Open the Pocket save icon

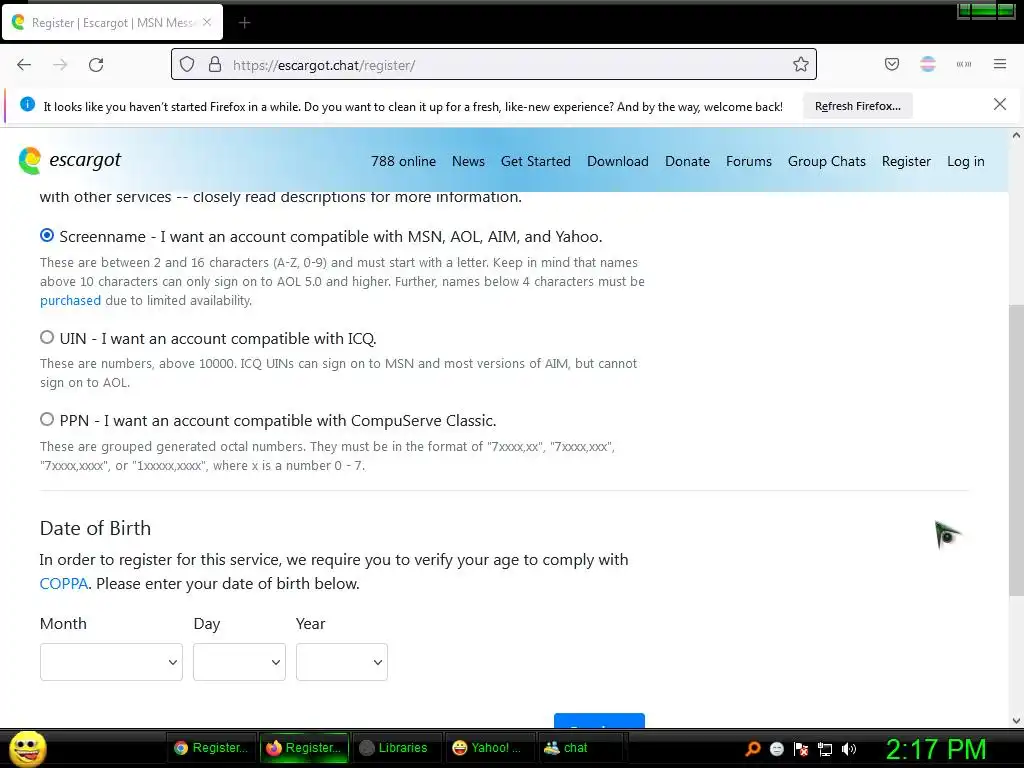(x=892, y=64)
